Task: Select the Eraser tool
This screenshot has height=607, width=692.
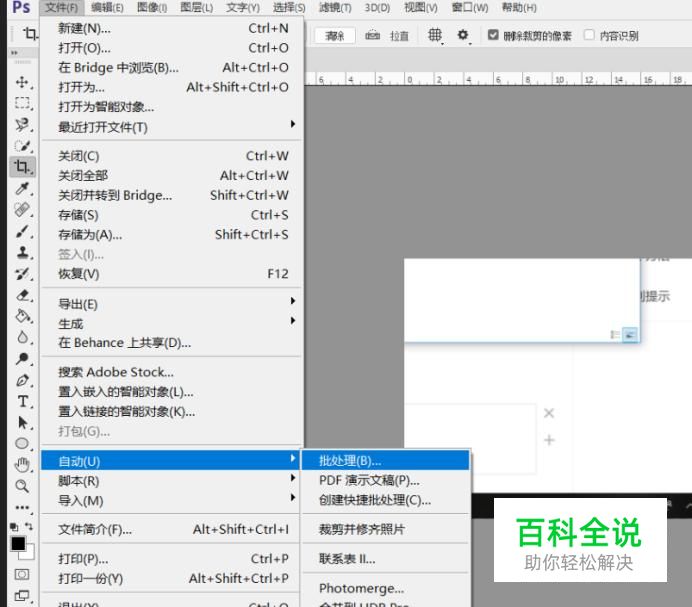Action: [x=22, y=295]
